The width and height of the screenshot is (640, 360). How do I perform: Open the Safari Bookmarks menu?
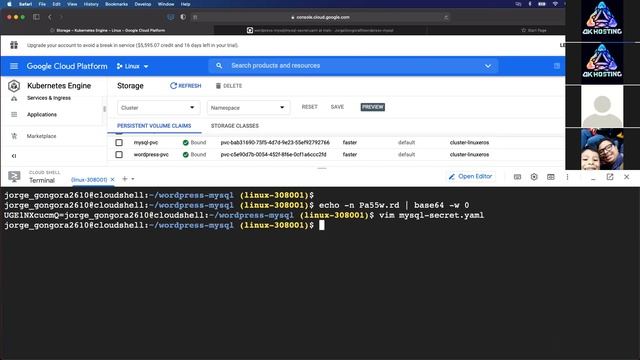click(116, 4)
